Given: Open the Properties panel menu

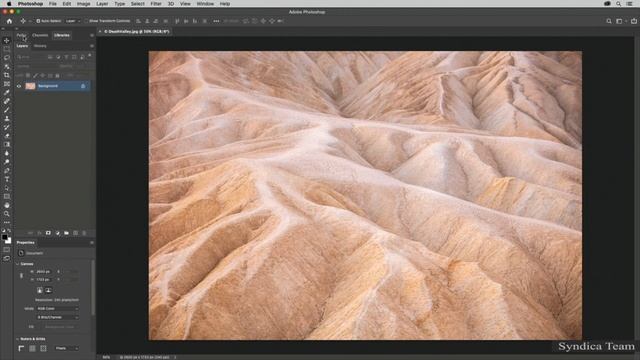Looking at the screenshot, I should [91, 242].
